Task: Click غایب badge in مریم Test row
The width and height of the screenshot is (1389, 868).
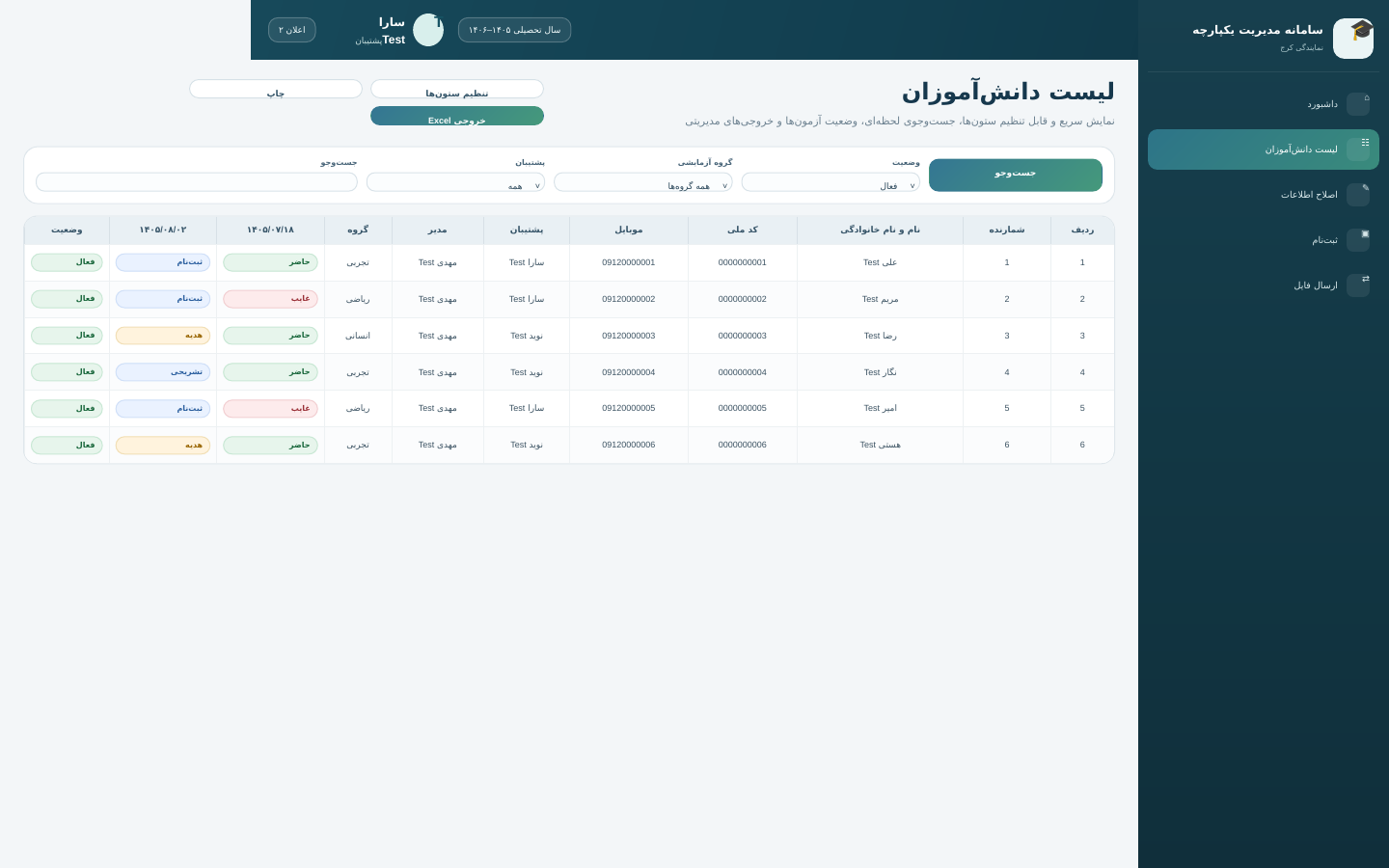Action: click(270, 299)
